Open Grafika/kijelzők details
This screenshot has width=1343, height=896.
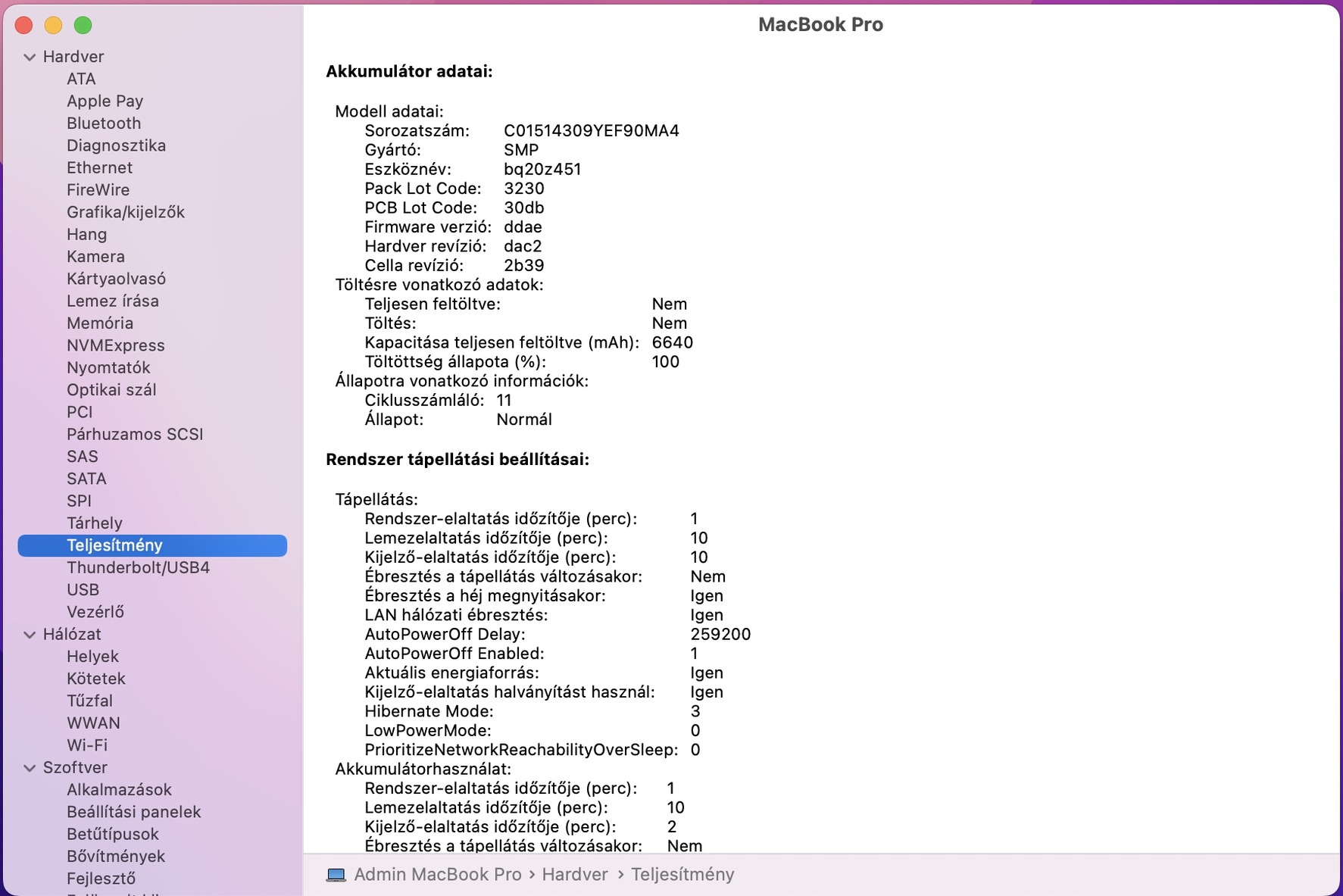126,212
